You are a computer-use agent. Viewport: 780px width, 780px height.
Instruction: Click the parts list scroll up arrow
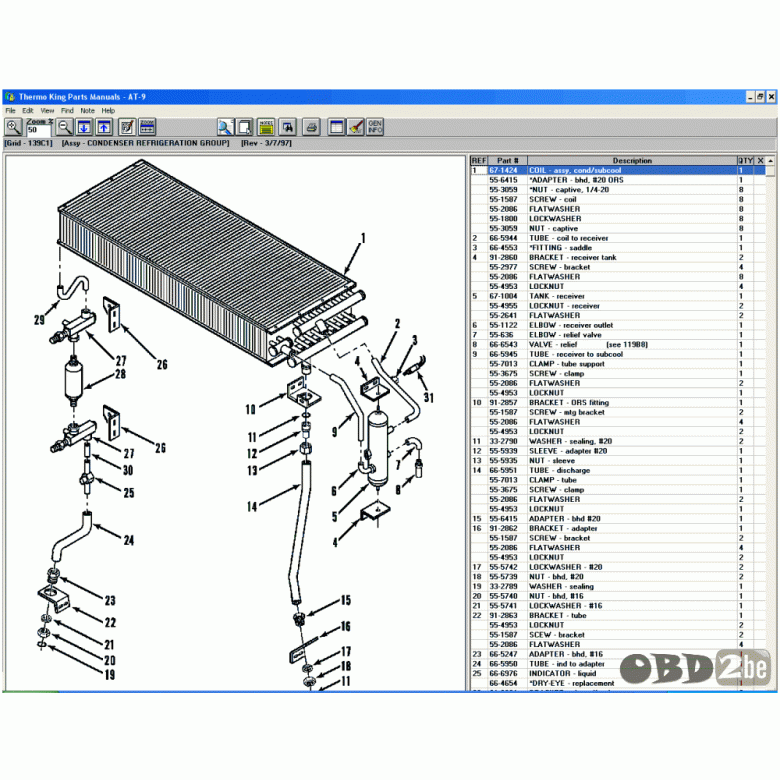pyautogui.click(x=771, y=161)
